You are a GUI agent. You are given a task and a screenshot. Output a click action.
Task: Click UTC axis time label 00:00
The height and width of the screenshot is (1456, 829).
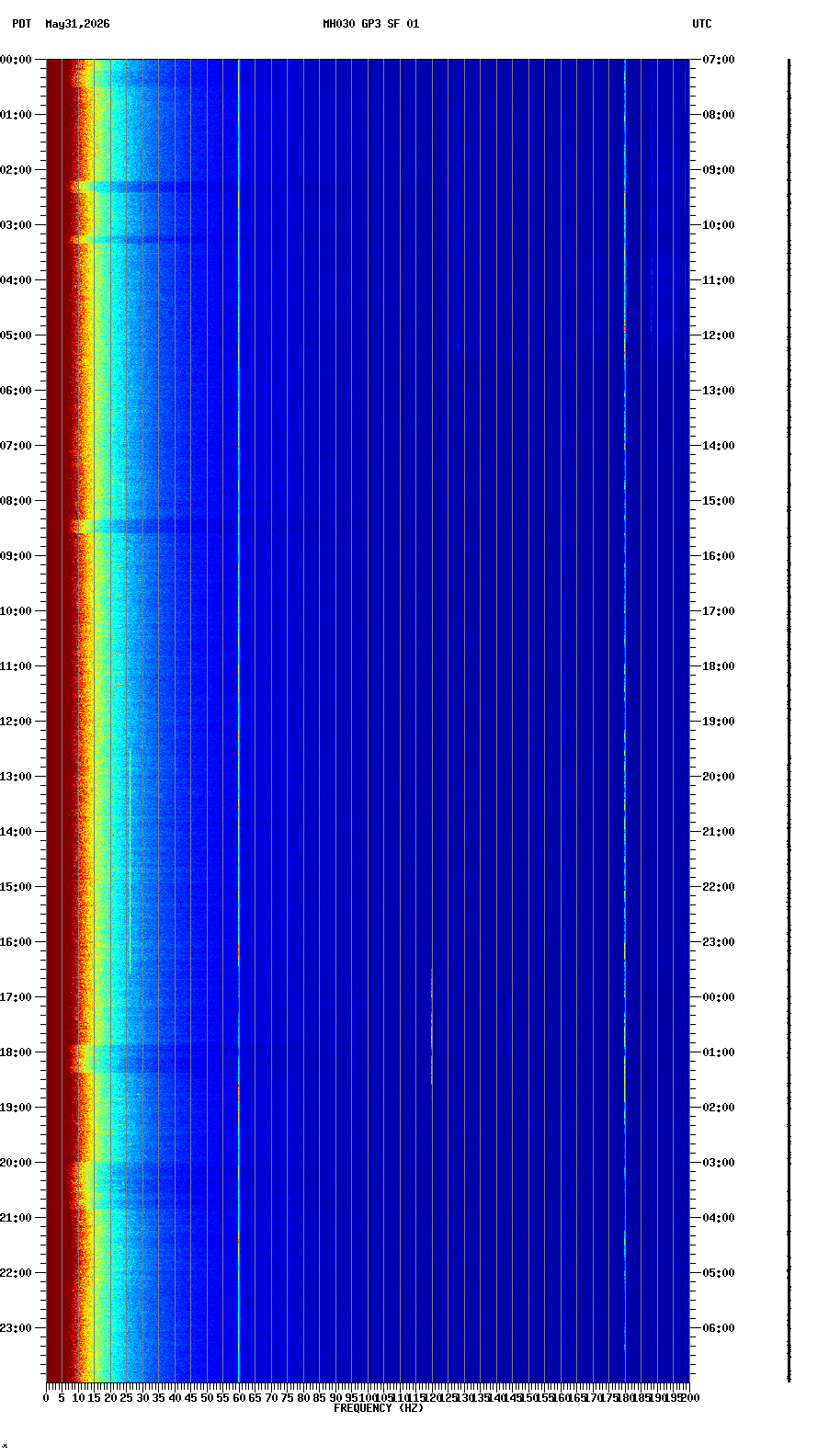pos(719,997)
